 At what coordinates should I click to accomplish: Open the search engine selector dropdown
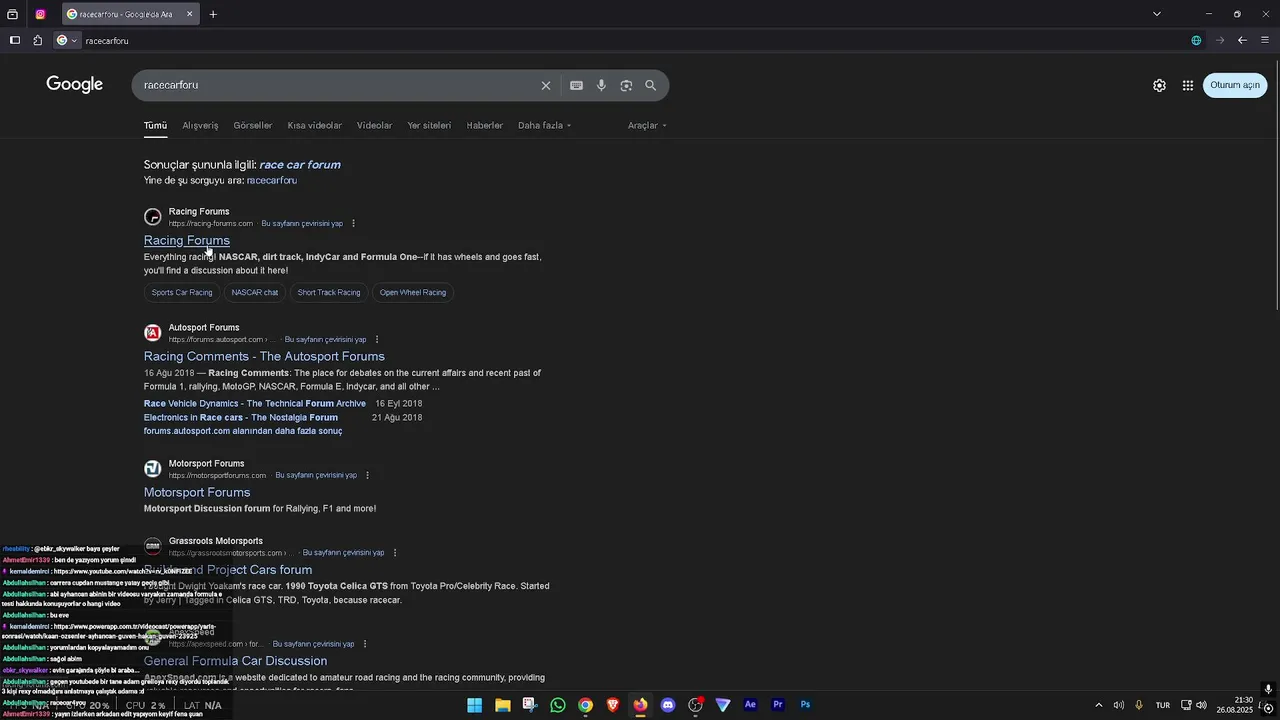click(x=67, y=40)
